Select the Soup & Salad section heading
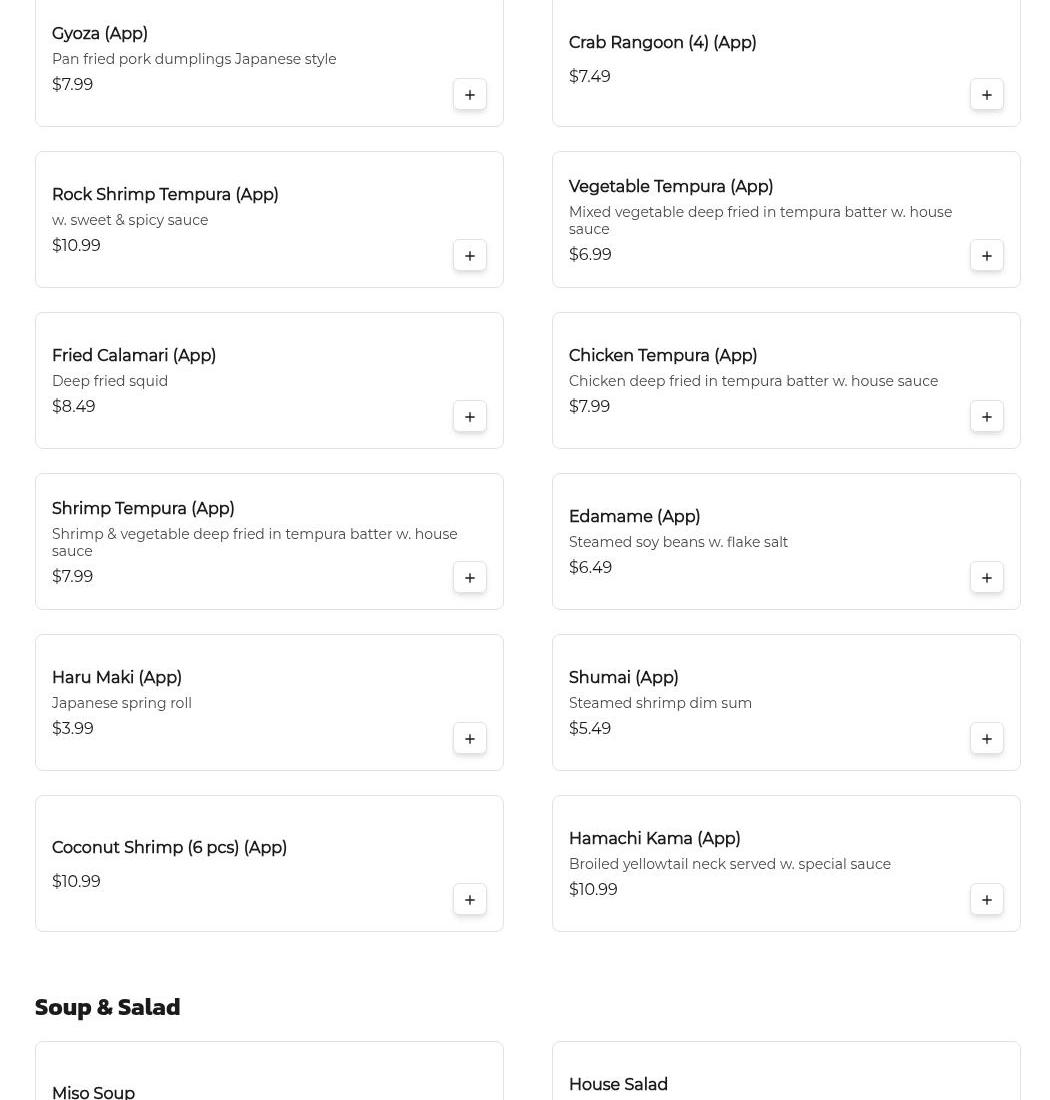This screenshot has width=1050, height=1100. (x=107, y=1007)
